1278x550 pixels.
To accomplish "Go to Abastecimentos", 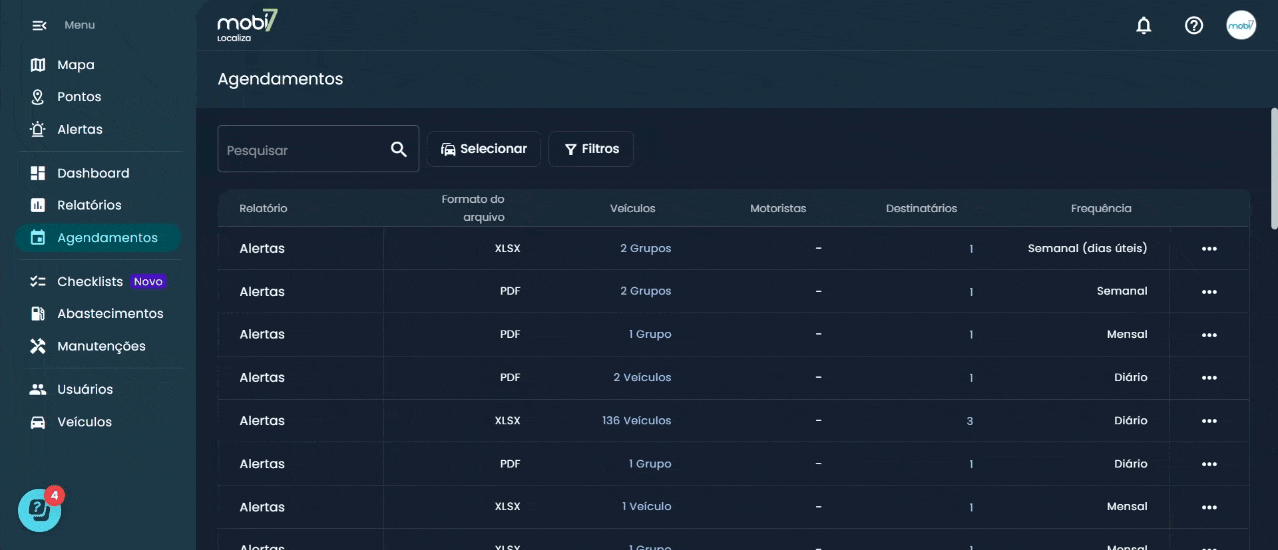I will click(110, 314).
